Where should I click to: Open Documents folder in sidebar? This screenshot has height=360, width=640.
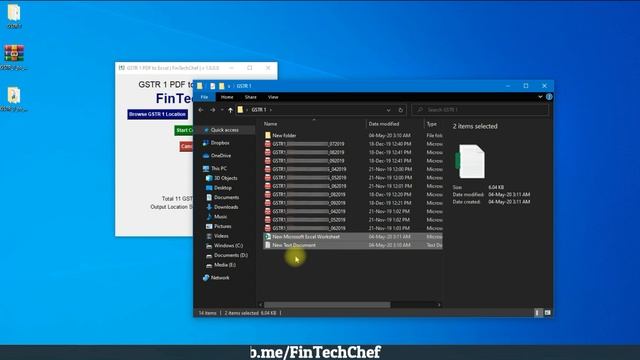[x=227, y=197]
